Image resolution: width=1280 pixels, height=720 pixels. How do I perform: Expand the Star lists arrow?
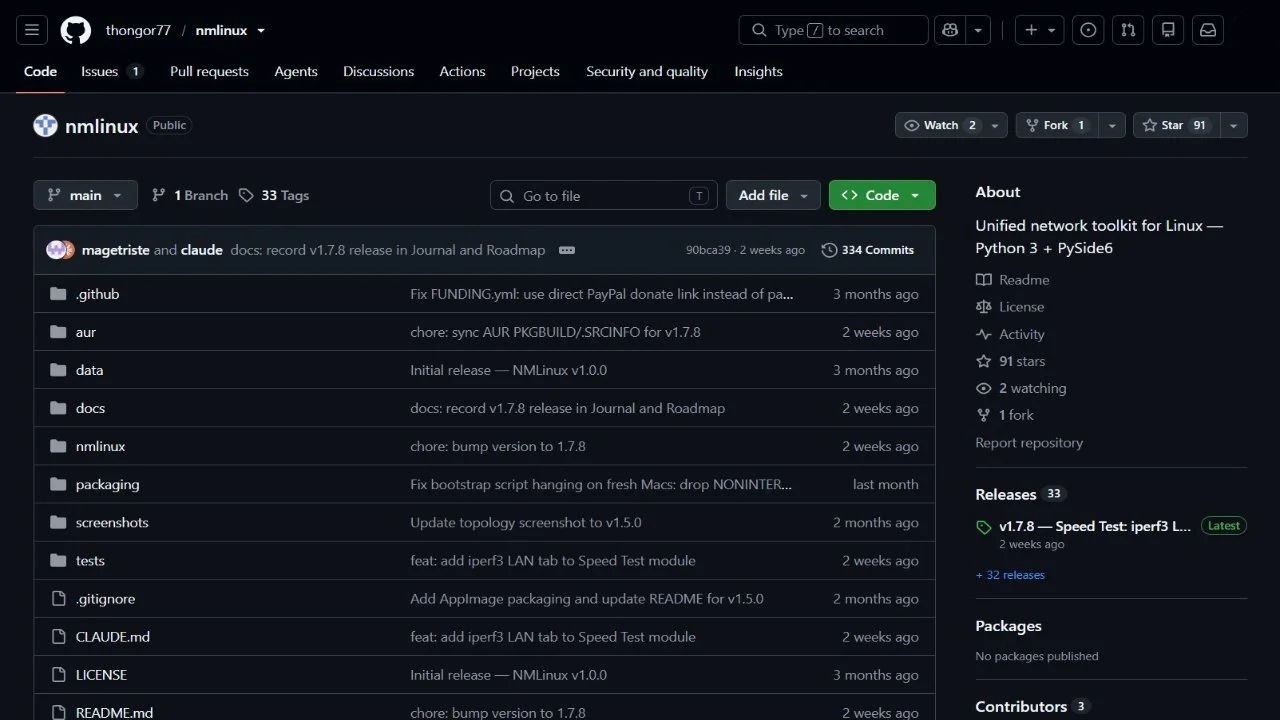(x=1234, y=125)
